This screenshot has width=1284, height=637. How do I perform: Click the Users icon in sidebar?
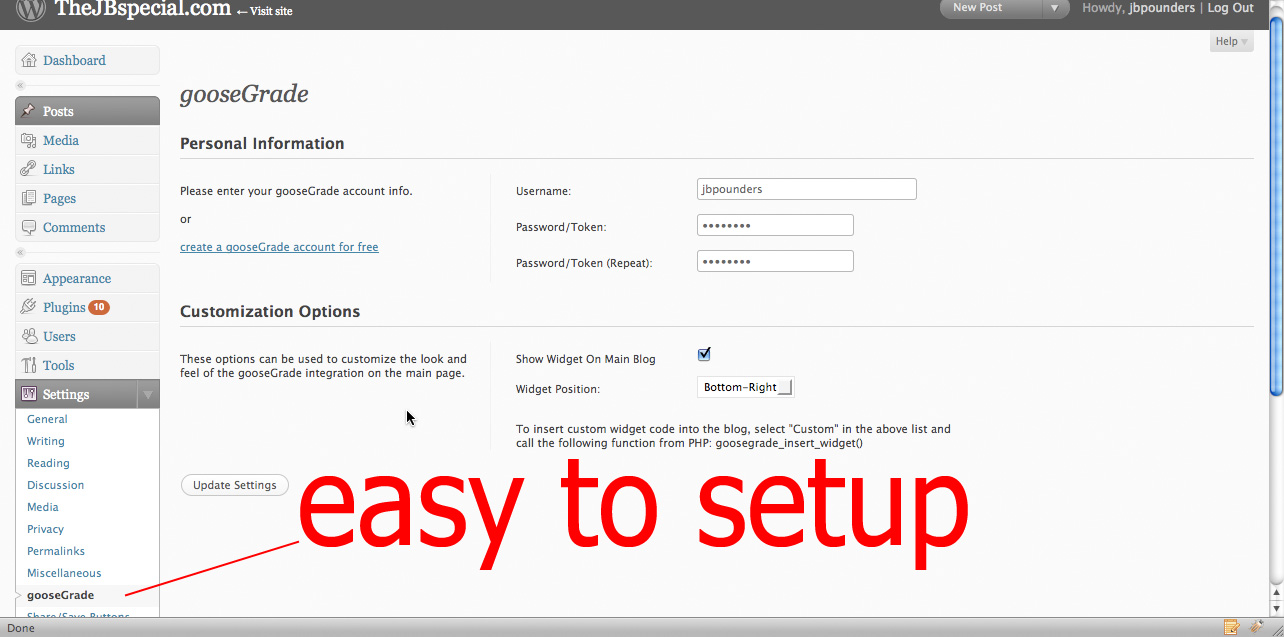click(29, 336)
